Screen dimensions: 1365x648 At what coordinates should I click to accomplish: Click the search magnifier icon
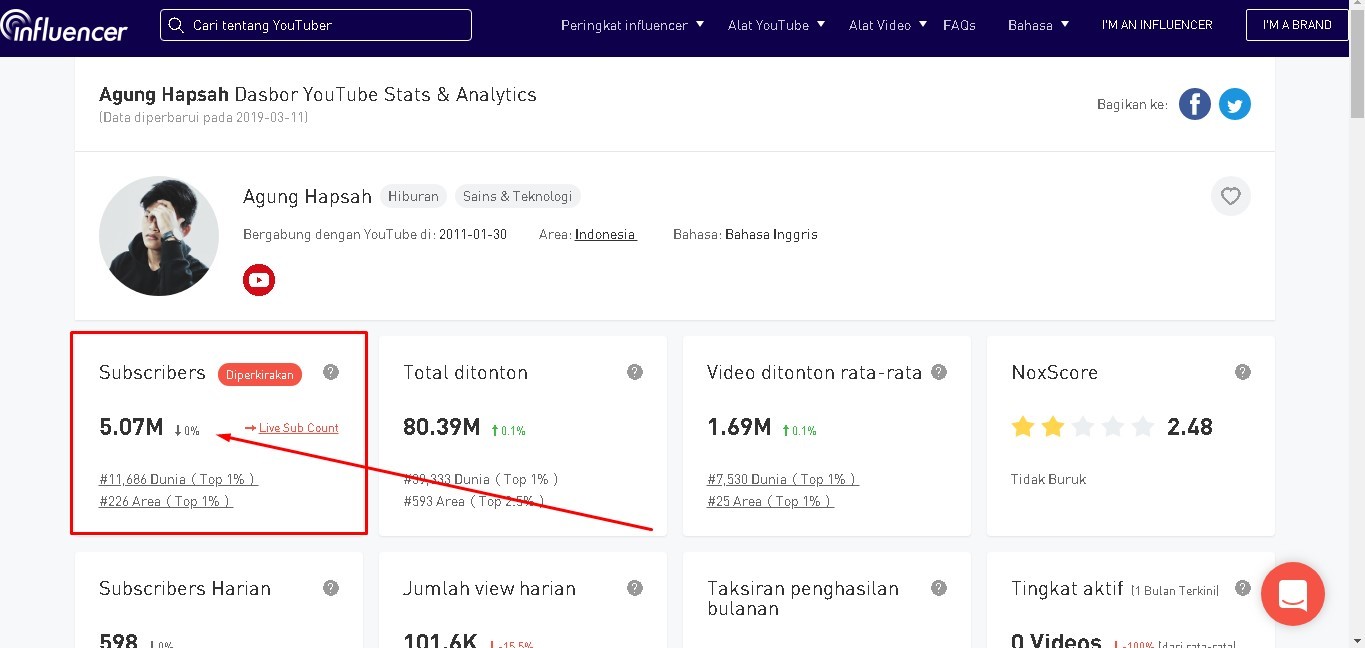[x=177, y=25]
